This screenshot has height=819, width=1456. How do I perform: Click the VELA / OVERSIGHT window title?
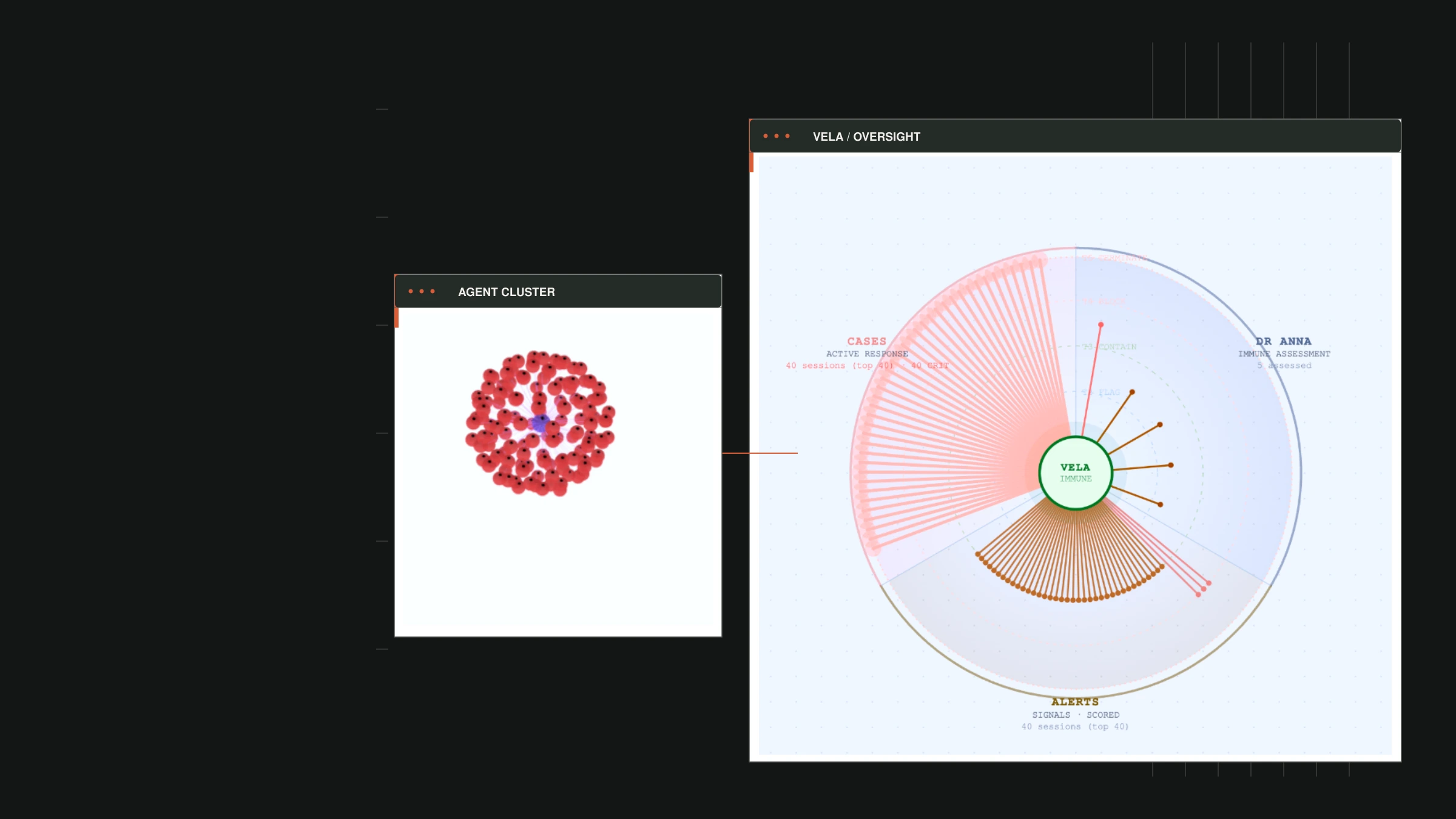pyautogui.click(x=866, y=136)
